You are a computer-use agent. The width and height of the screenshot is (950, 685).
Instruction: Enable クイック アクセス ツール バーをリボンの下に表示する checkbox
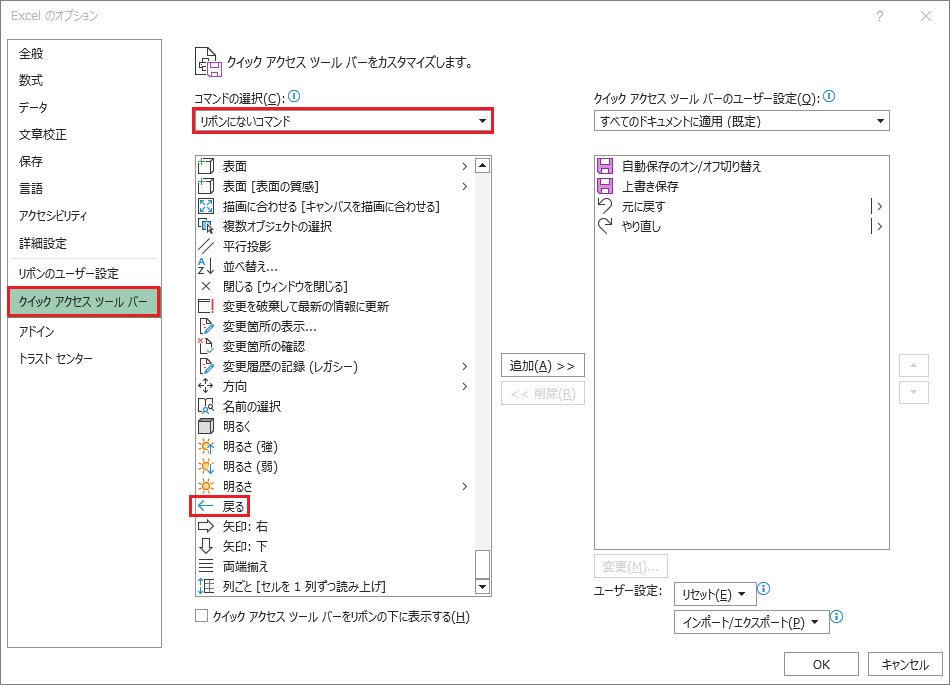202,617
